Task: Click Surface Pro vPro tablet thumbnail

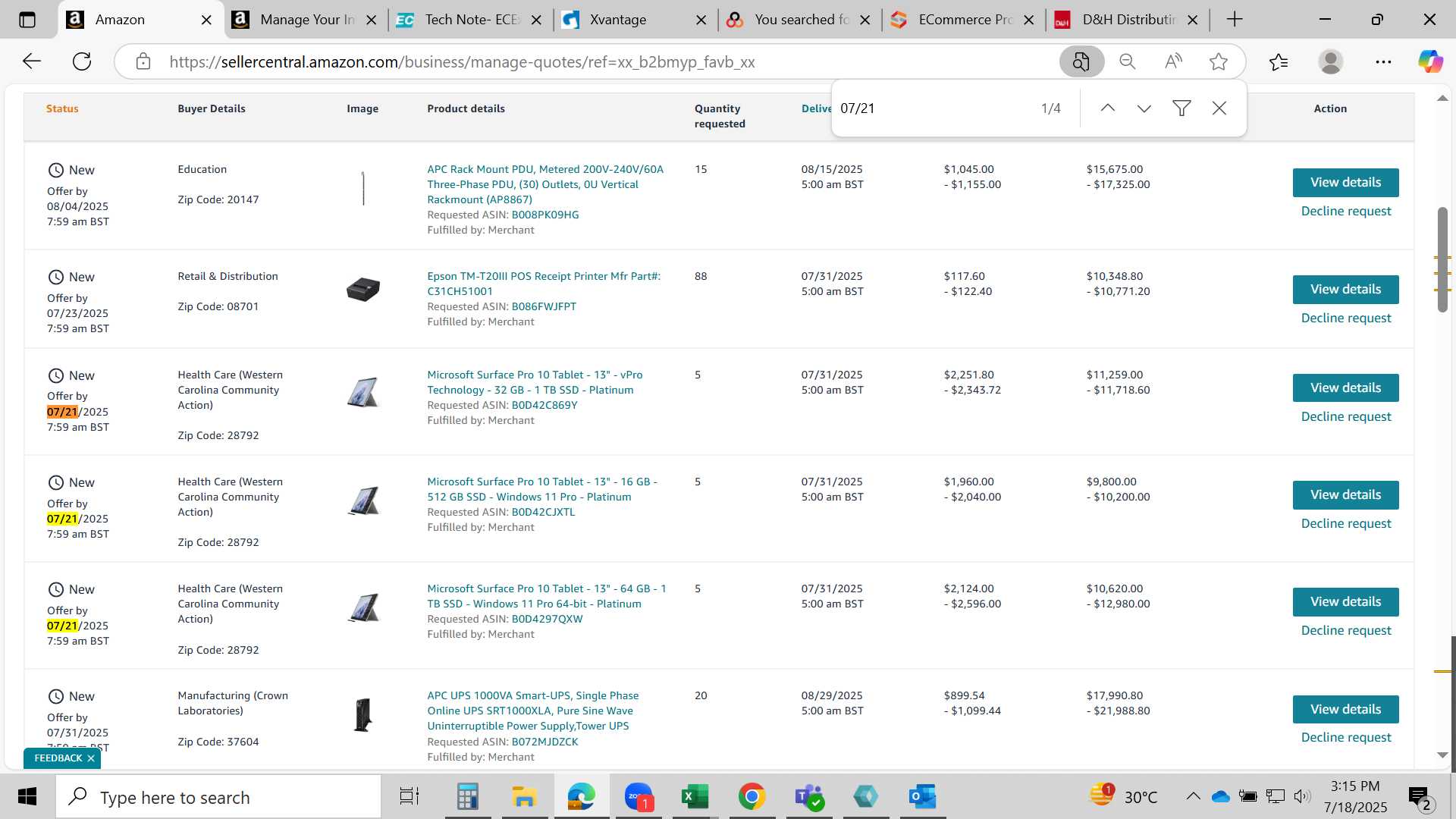Action: (x=363, y=392)
